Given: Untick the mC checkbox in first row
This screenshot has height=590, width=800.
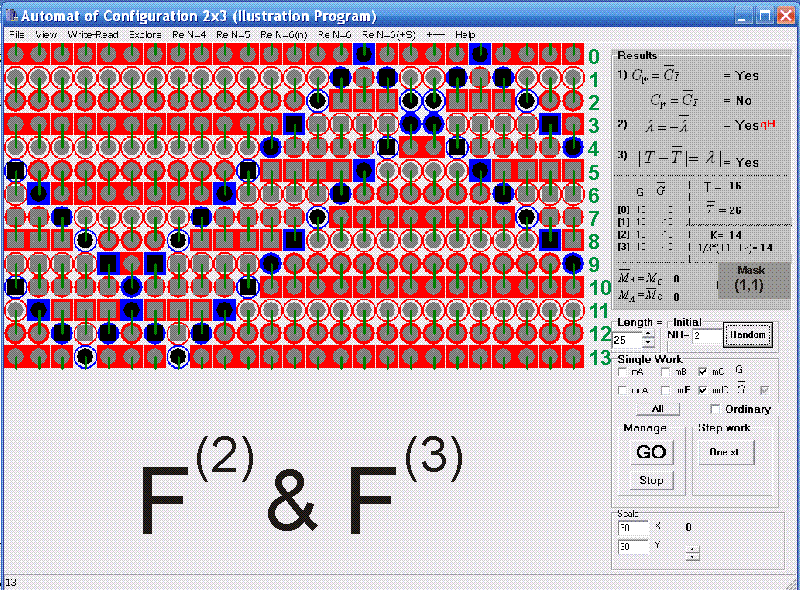Looking at the screenshot, I should (703, 372).
